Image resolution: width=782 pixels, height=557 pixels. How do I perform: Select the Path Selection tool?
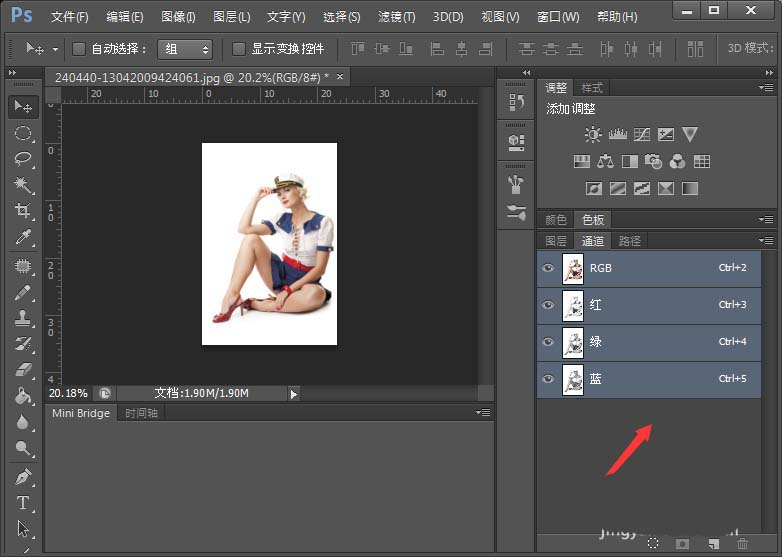23,529
